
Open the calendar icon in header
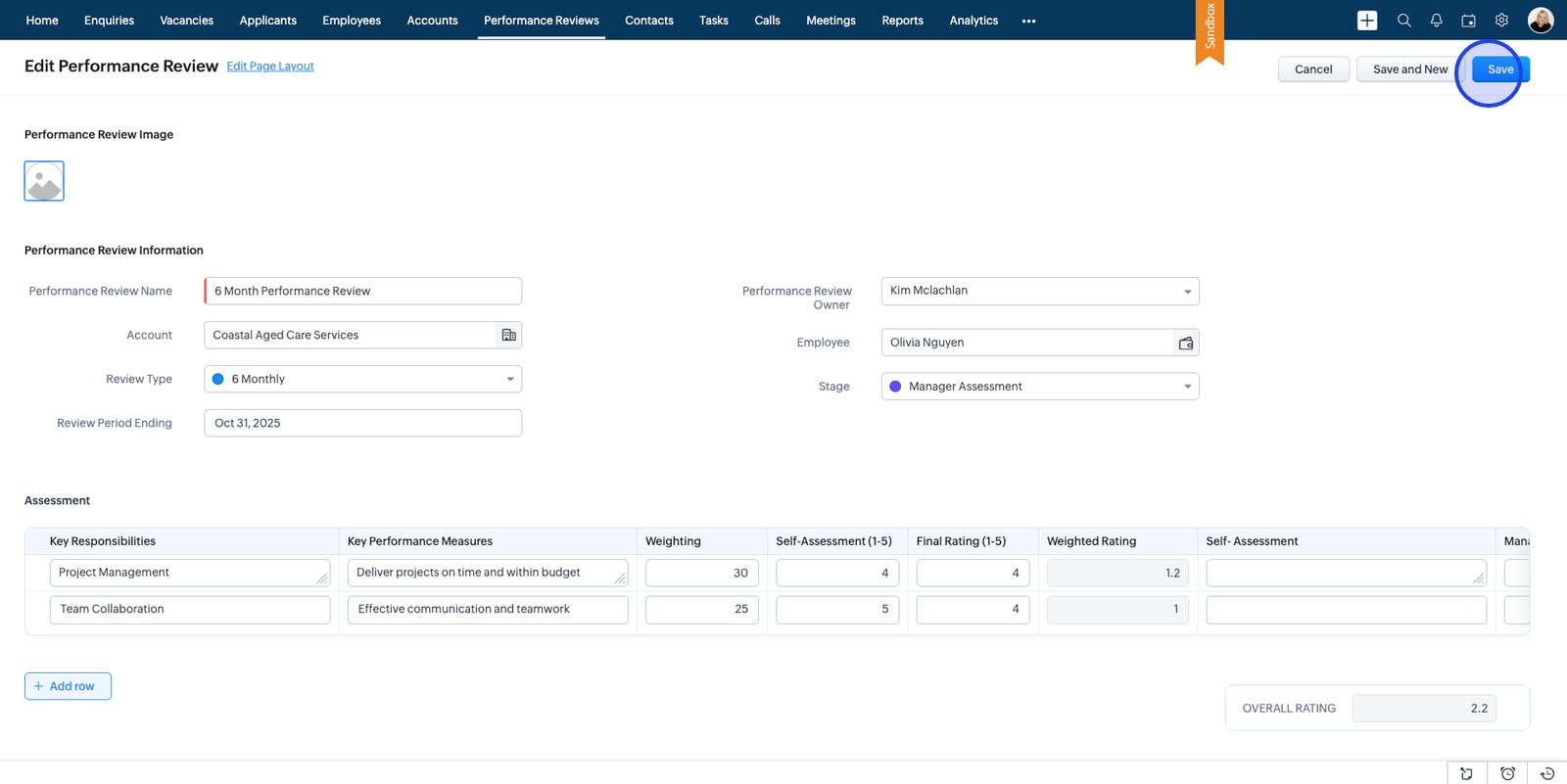[x=1468, y=21]
